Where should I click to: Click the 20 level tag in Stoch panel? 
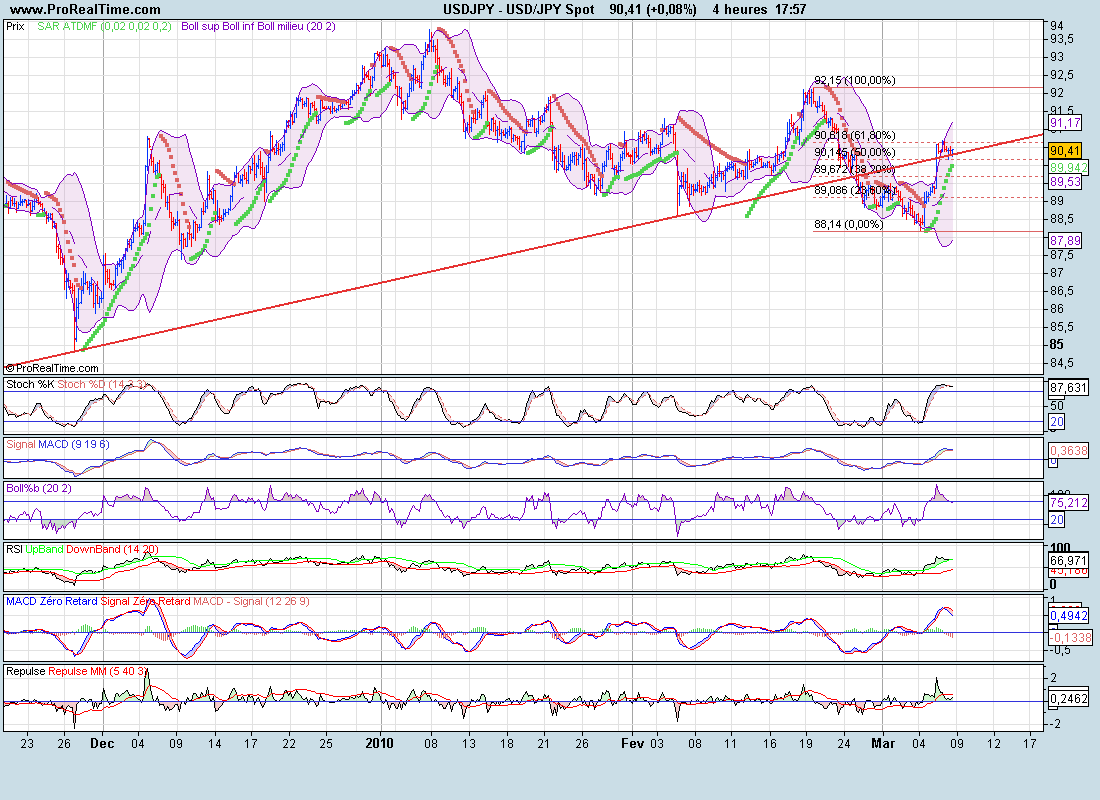[x=1057, y=422]
